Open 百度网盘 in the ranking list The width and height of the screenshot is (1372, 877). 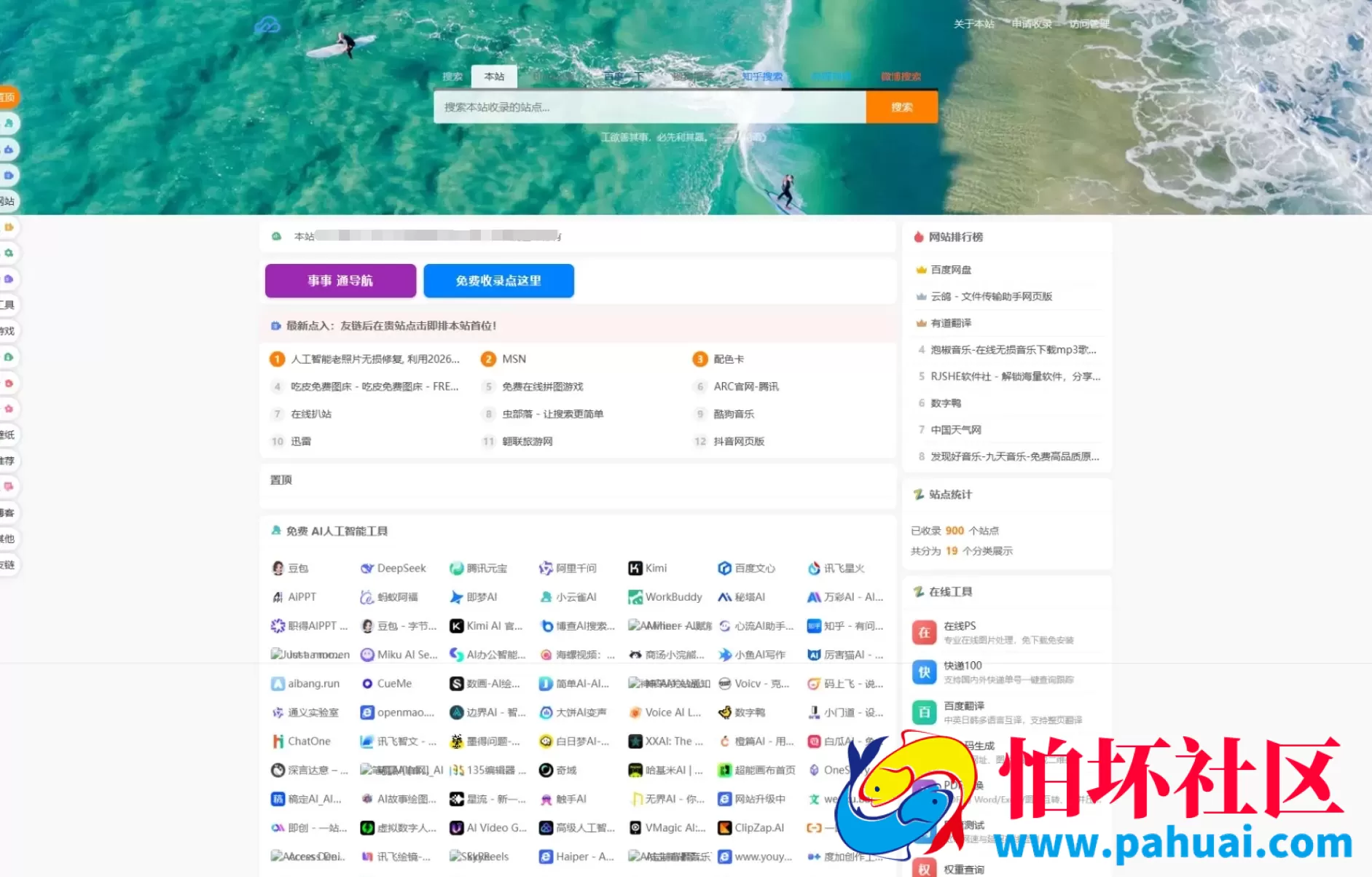tap(951, 270)
